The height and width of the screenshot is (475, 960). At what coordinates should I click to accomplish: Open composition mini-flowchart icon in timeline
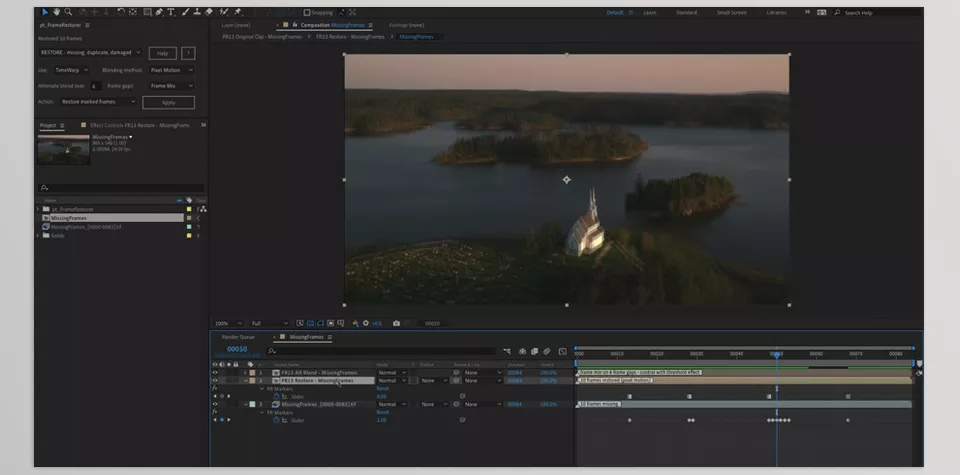click(x=507, y=351)
